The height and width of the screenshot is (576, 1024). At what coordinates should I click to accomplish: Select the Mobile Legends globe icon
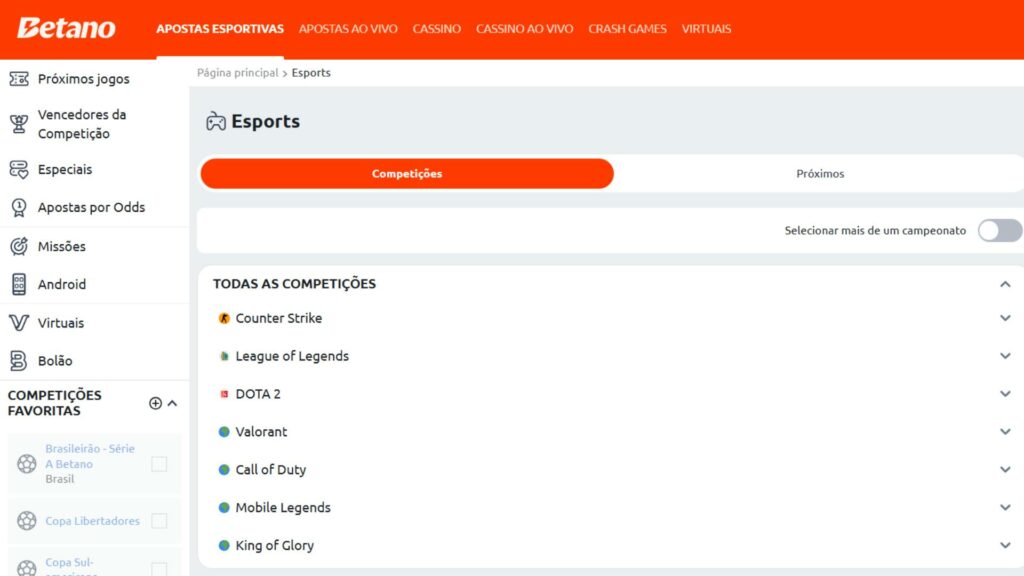click(224, 507)
